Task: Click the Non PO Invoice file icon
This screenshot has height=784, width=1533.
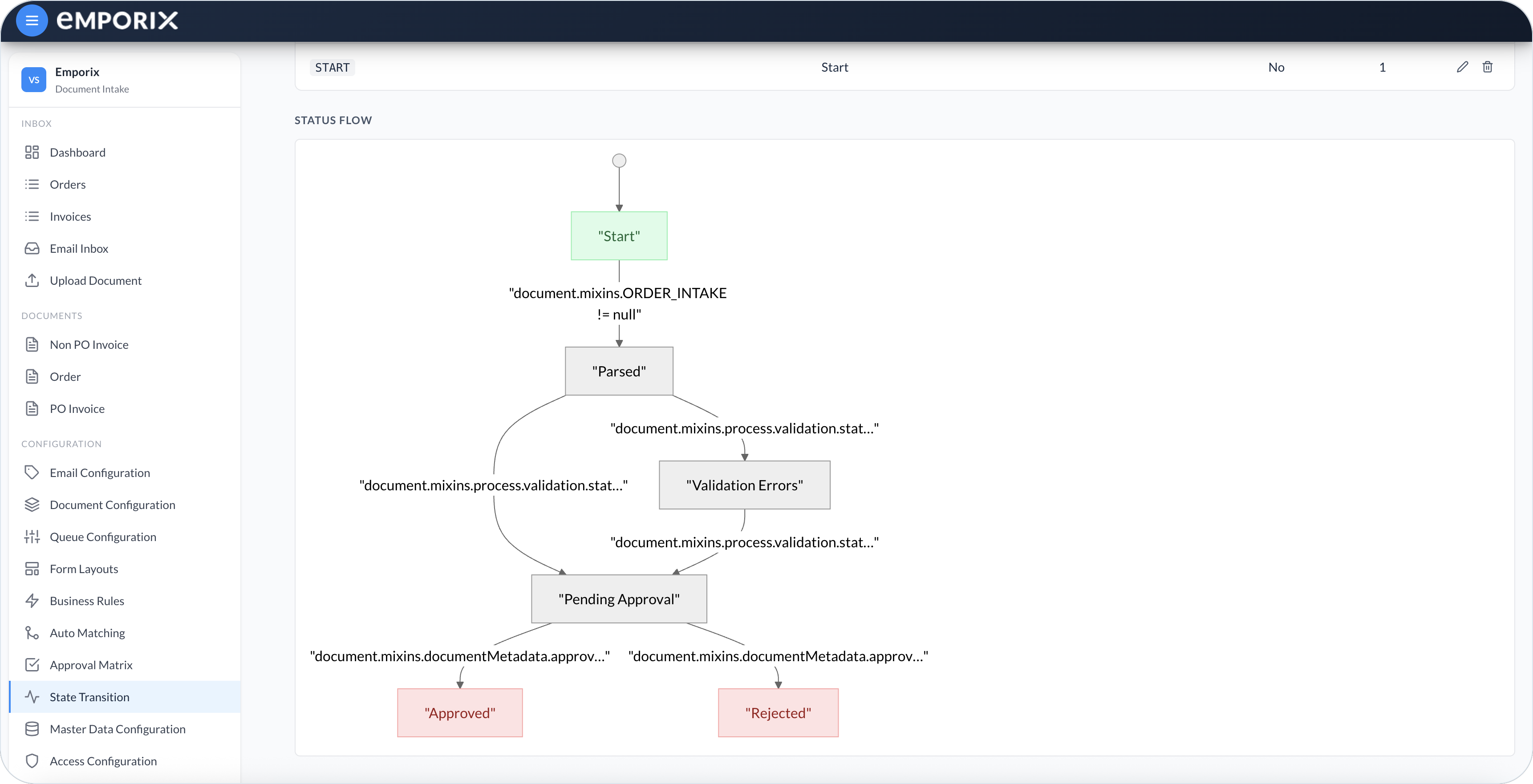Action: click(x=32, y=344)
